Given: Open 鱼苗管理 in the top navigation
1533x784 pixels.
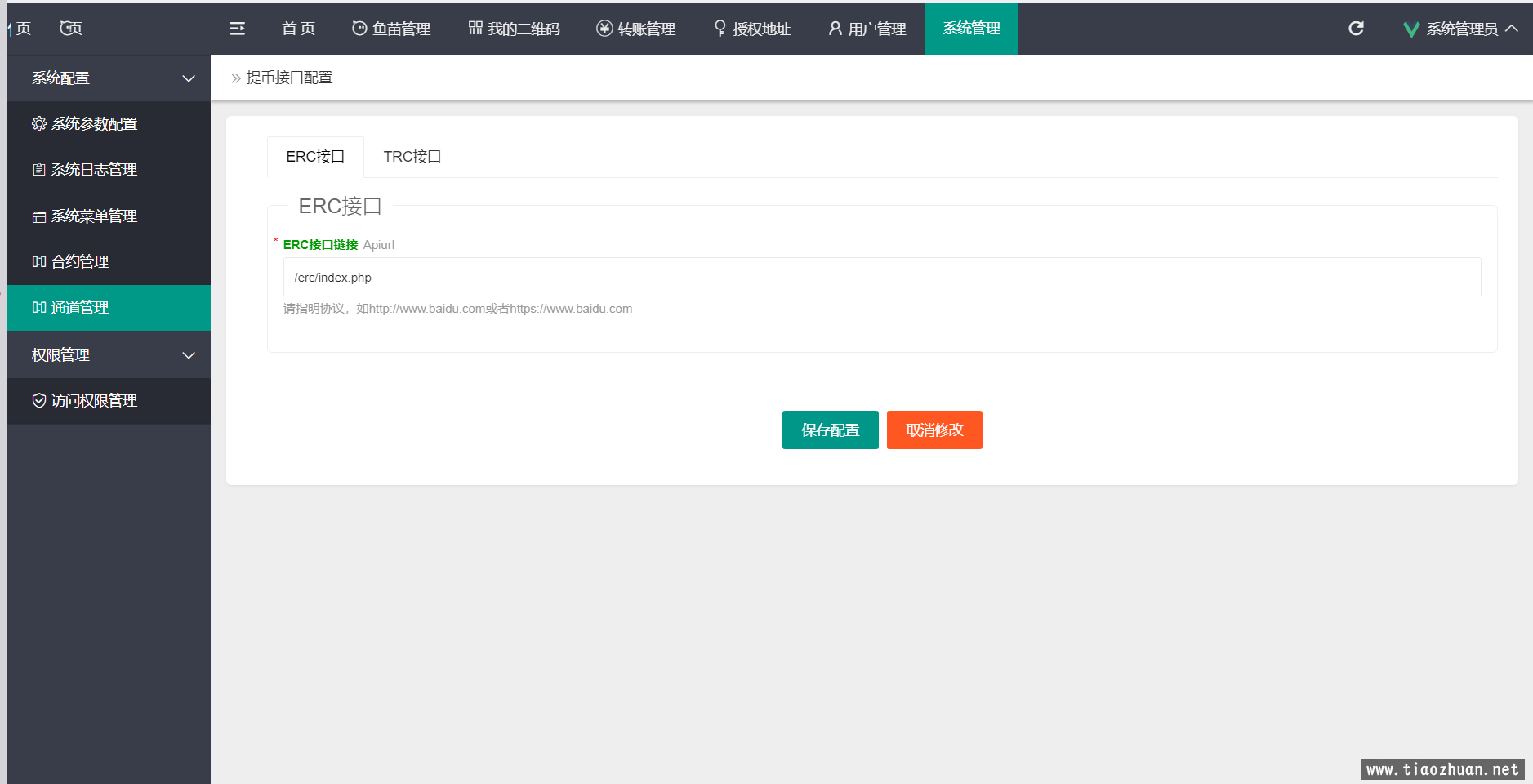Looking at the screenshot, I should tap(391, 29).
